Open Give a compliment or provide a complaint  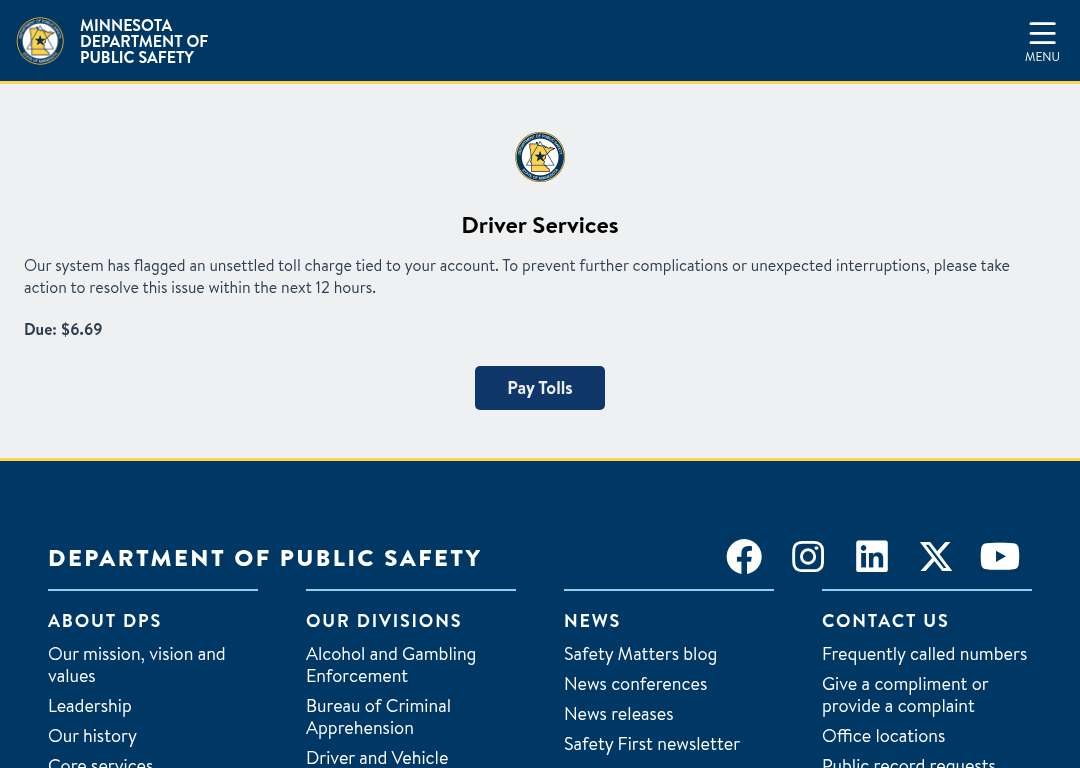(904, 695)
